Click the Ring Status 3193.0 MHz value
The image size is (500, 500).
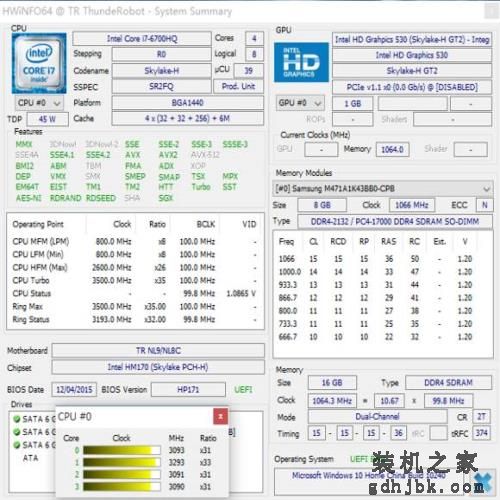tap(112, 320)
